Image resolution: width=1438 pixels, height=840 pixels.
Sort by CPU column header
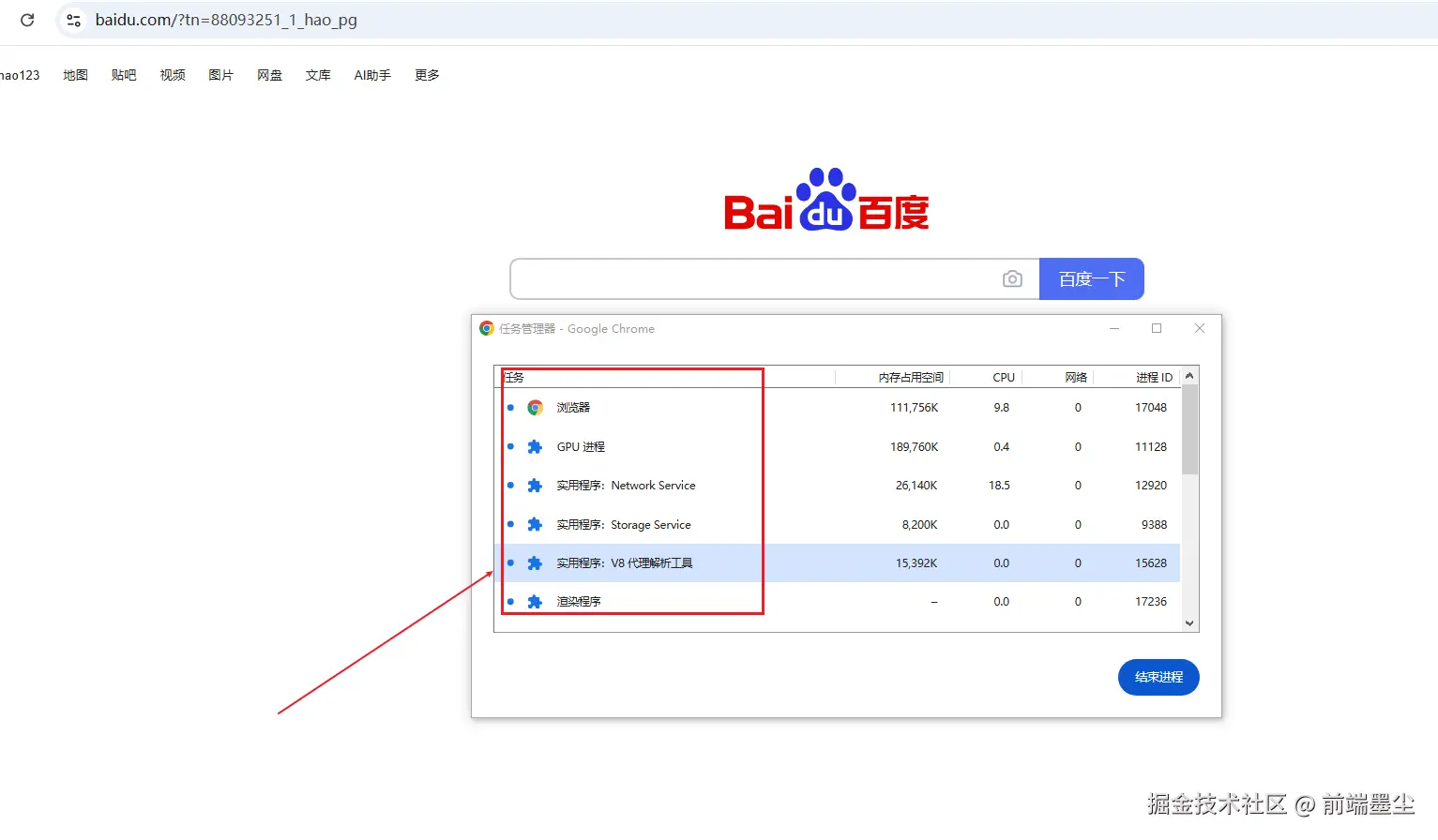point(986,377)
